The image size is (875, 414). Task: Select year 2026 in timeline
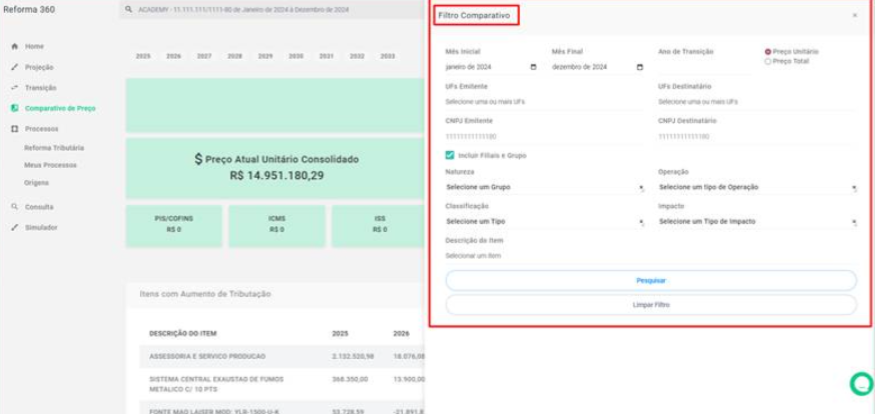pyautogui.click(x=174, y=56)
